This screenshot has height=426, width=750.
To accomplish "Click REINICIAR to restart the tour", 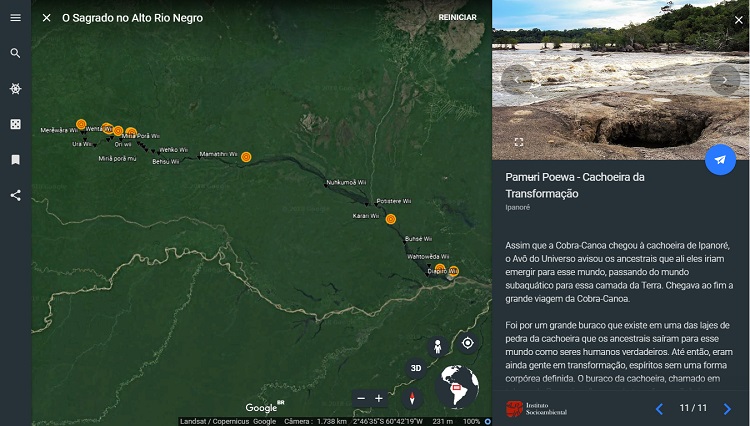I will tap(457, 18).
